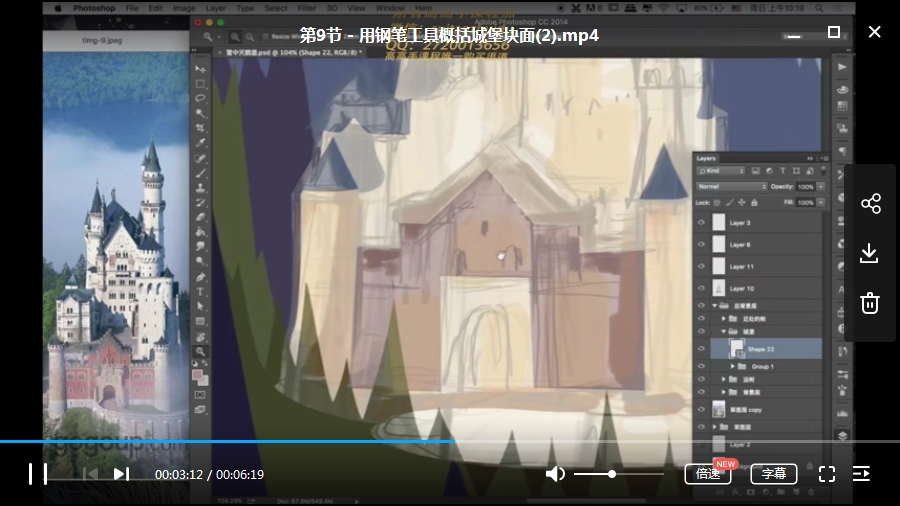Select the Move tool in Photoshop toolbar
Viewport: 900px width, 506px height.
coord(200,69)
